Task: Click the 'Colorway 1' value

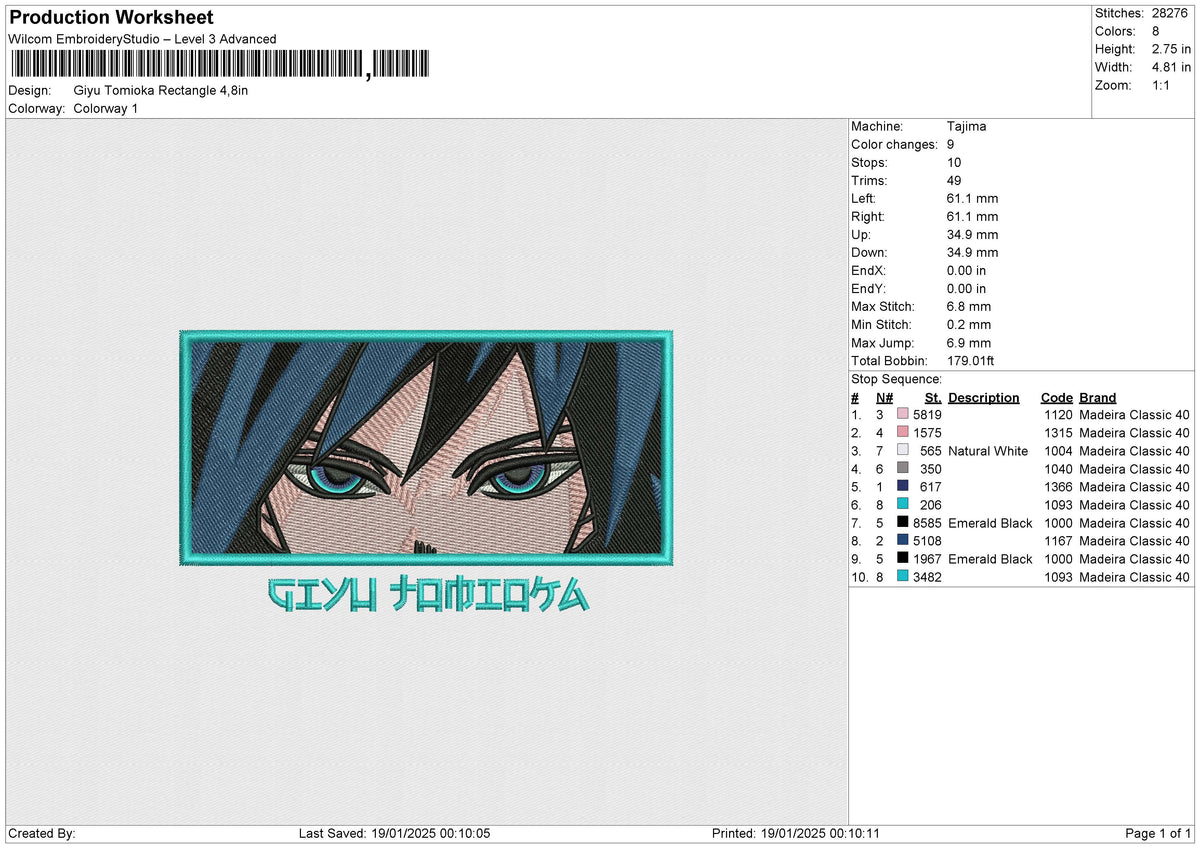Action: click(x=106, y=108)
